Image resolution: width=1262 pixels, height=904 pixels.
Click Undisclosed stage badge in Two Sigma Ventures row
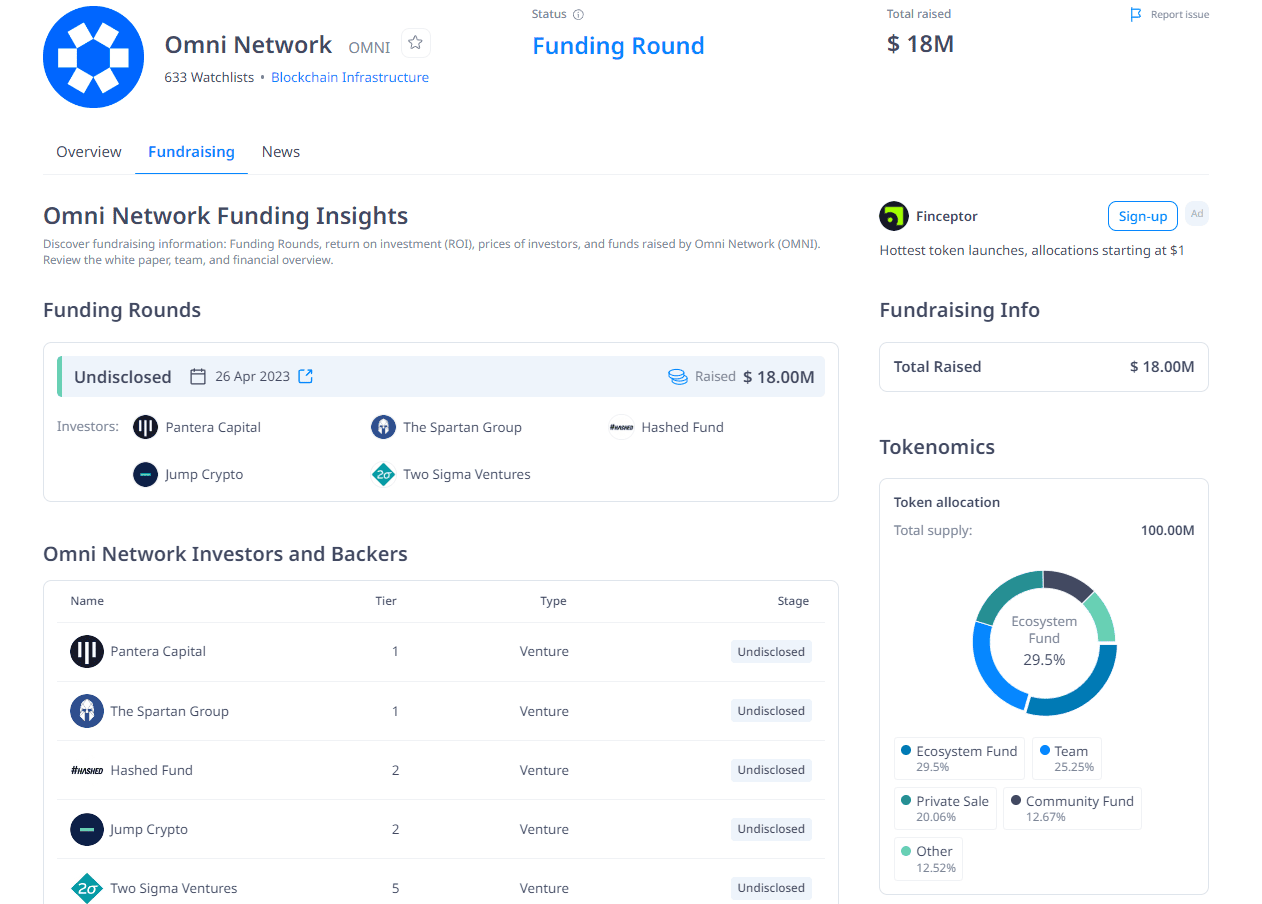coord(771,888)
